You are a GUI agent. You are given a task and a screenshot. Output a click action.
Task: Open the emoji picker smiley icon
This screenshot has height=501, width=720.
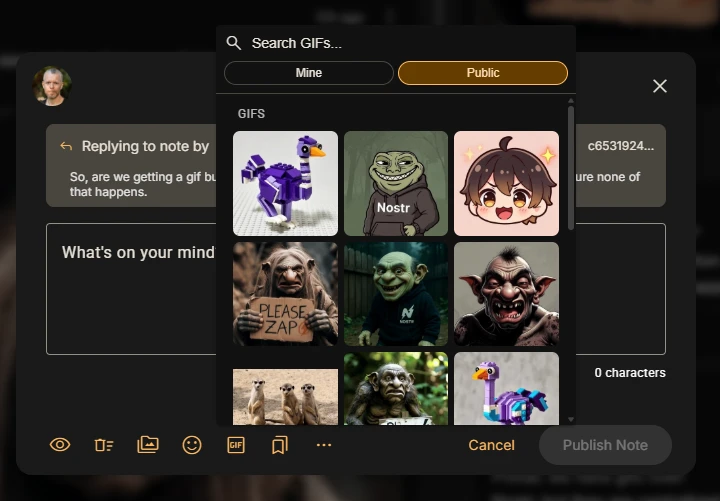[x=192, y=445]
